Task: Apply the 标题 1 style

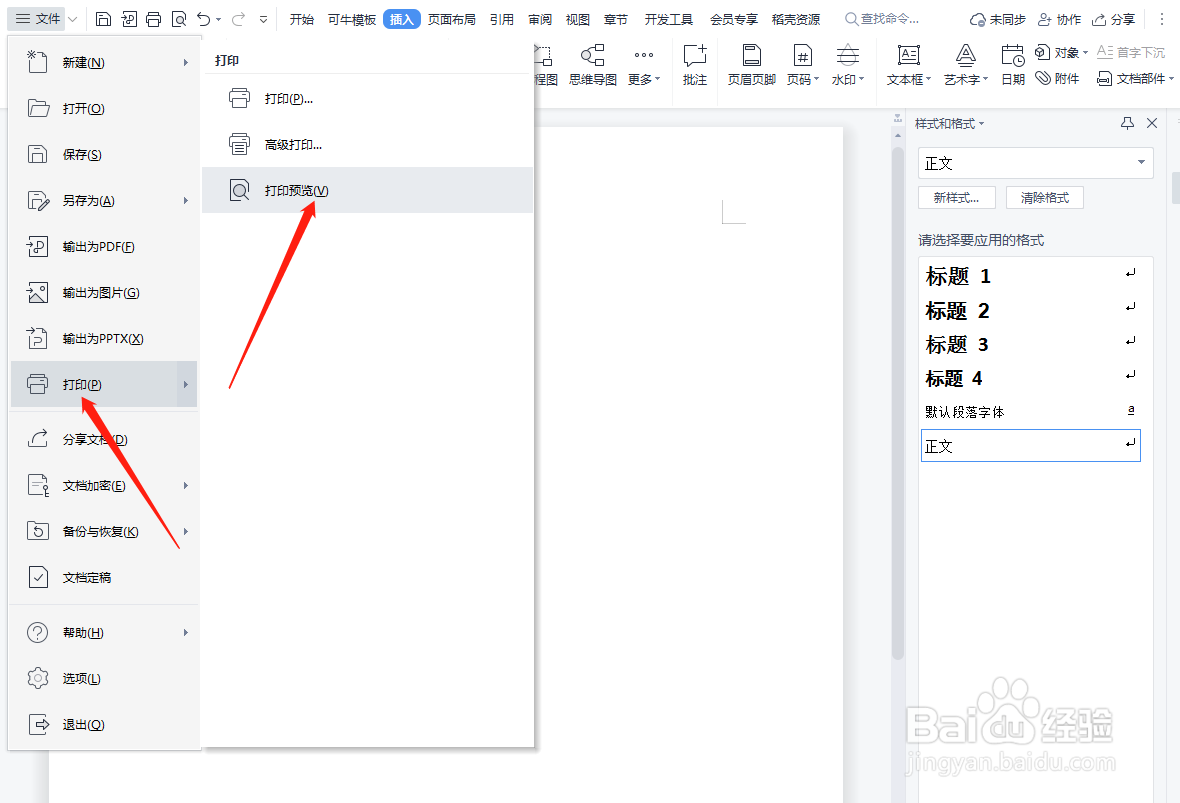Action: (1031, 276)
